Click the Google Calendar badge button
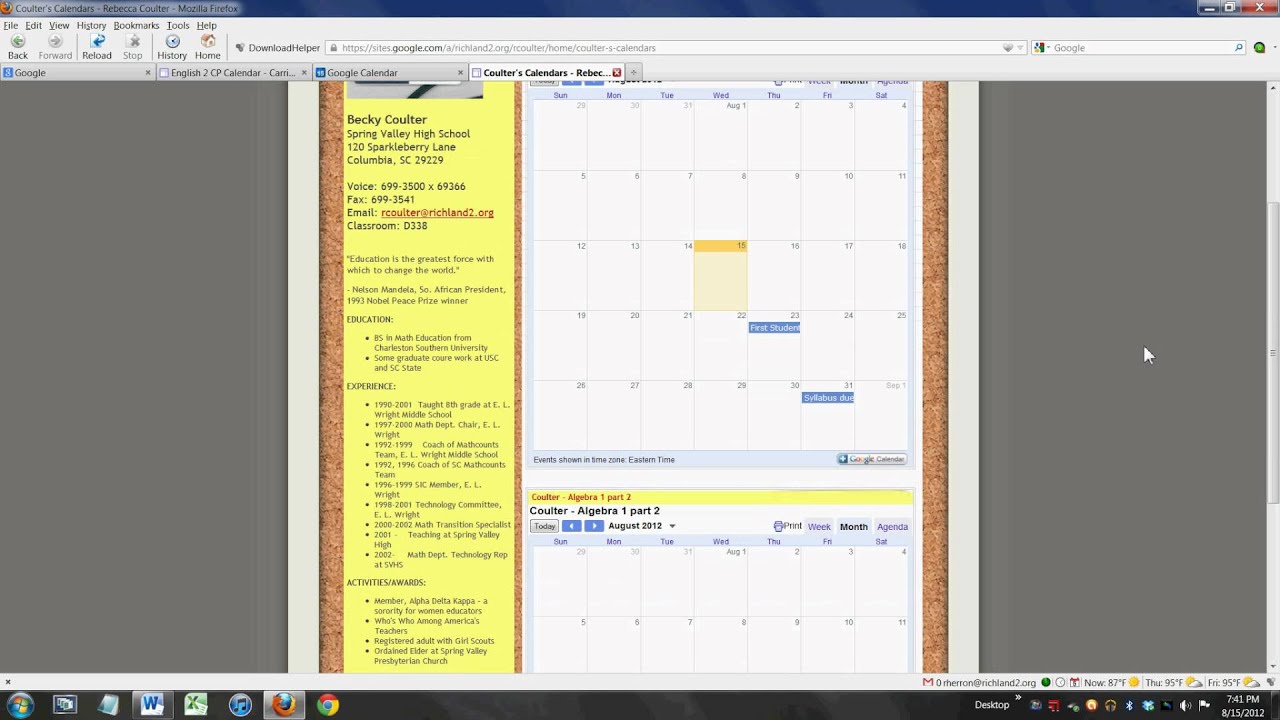 pyautogui.click(x=872, y=459)
